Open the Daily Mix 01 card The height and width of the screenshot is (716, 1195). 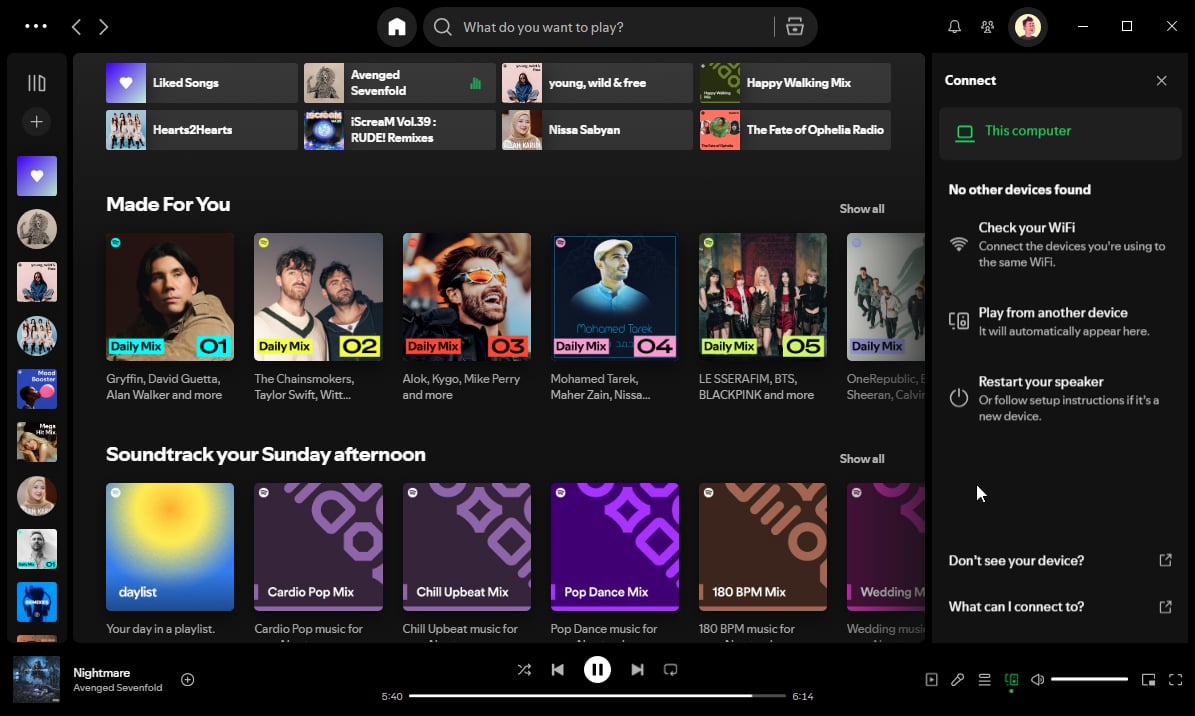170,319
